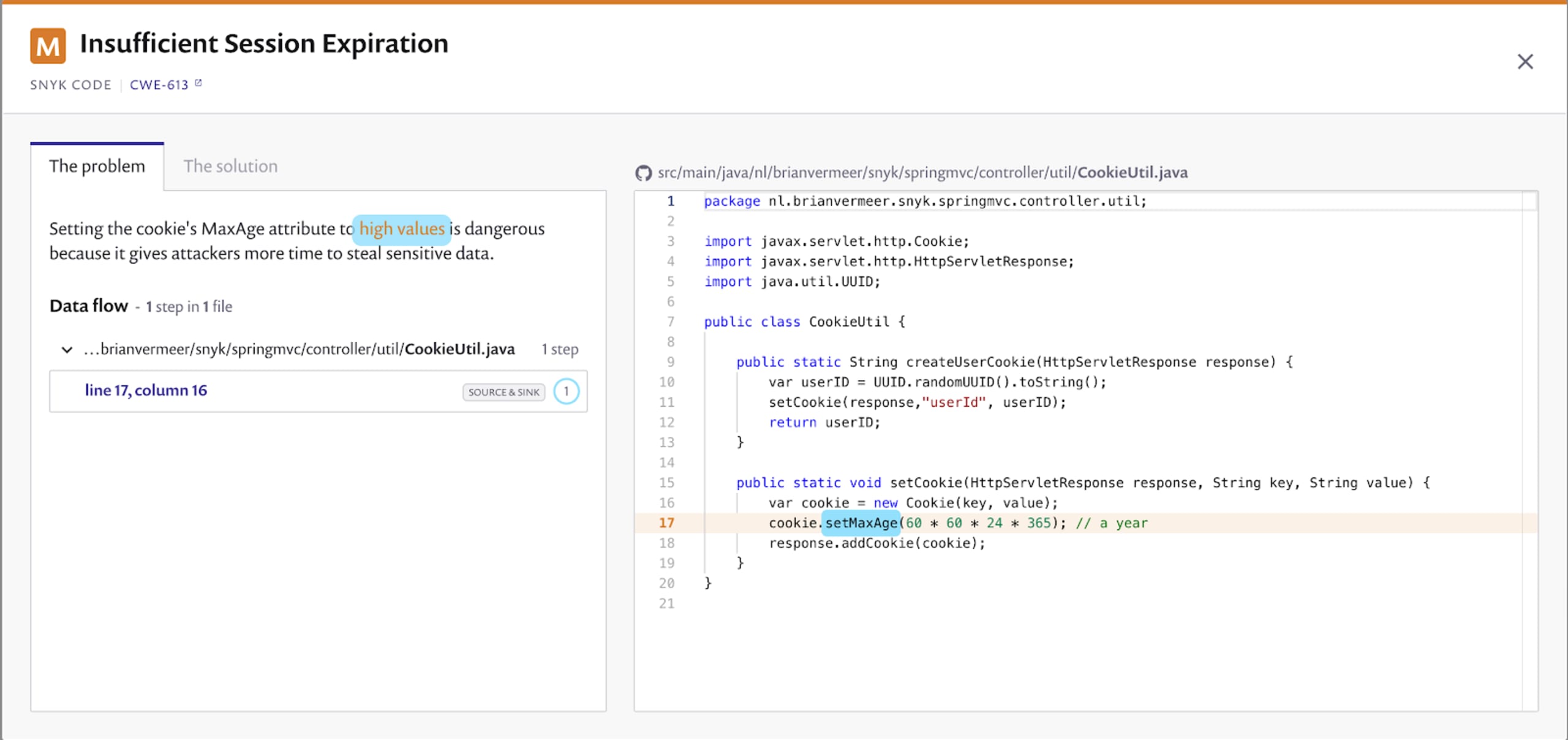Screen dimensions: 1568x740
Task: Click line number 17 in the gutter
Action: tap(666, 523)
